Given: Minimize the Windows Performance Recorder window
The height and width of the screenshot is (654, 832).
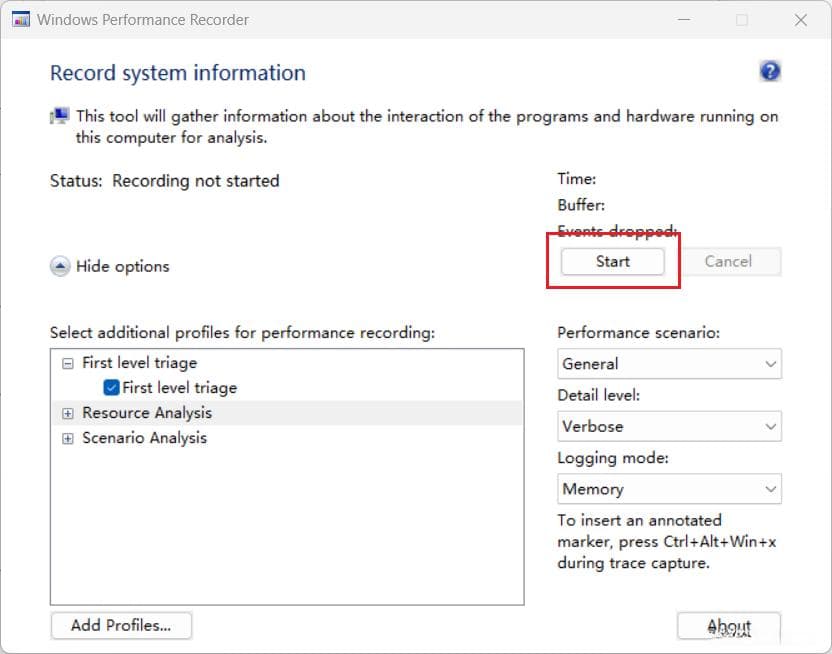Looking at the screenshot, I should tap(684, 20).
